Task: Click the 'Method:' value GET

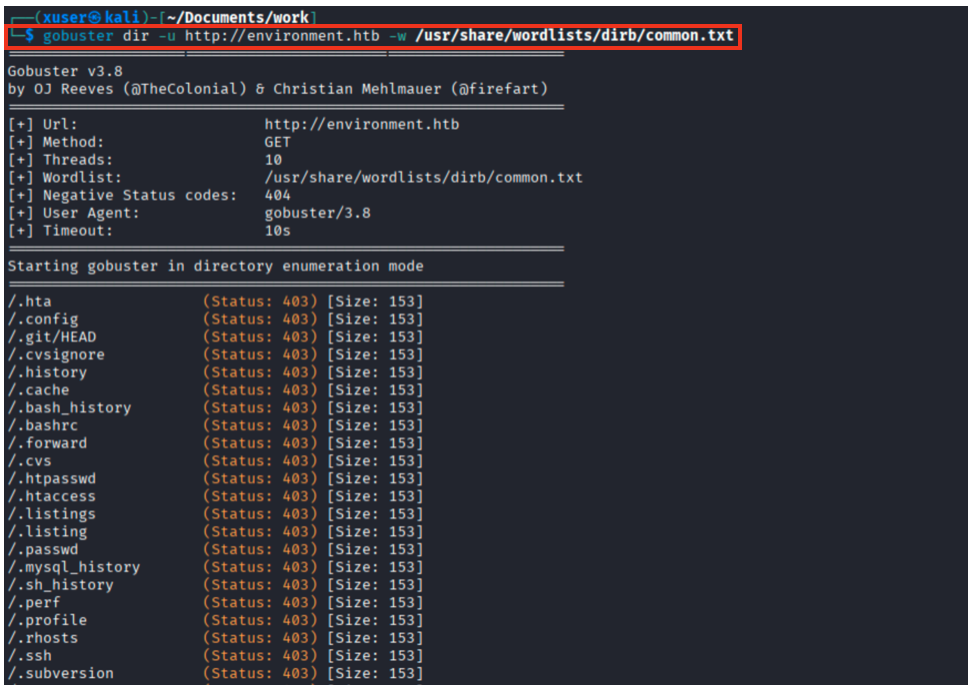Action: (278, 143)
